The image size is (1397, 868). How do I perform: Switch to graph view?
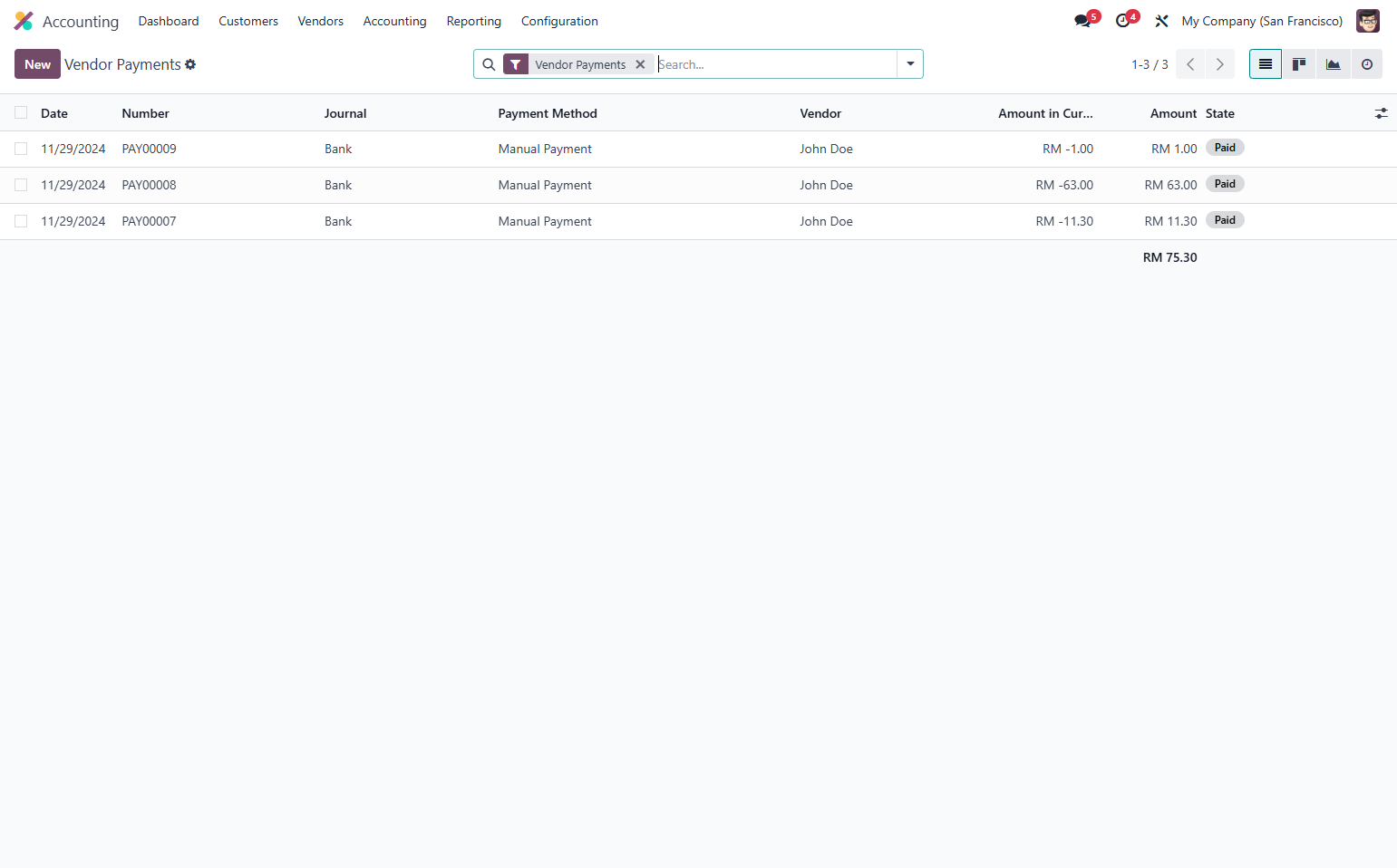[x=1333, y=64]
